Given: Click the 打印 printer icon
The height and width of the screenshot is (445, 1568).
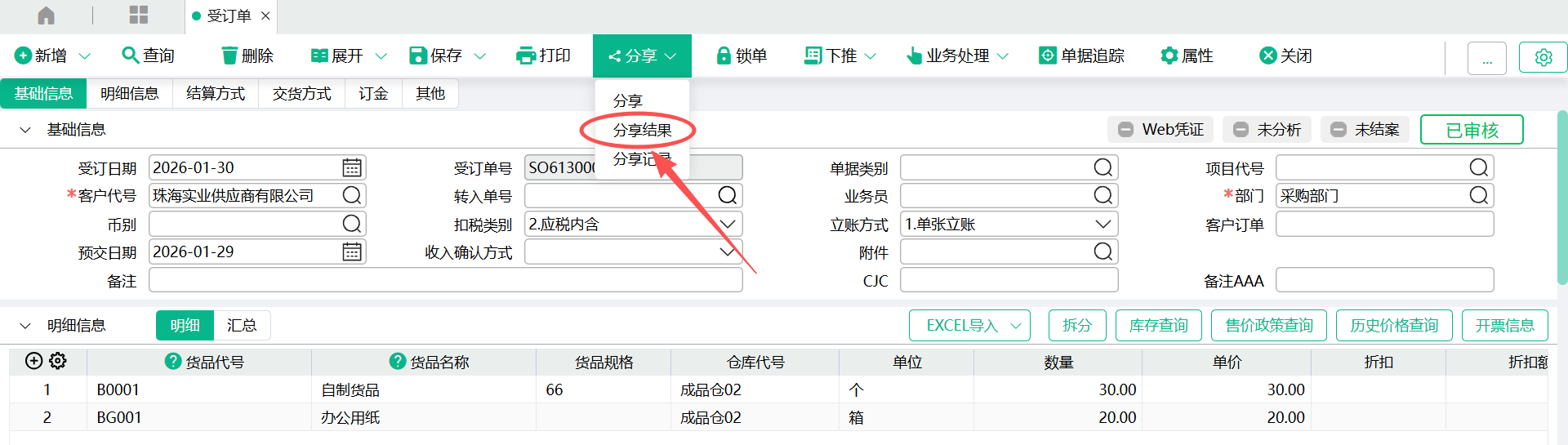Looking at the screenshot, I should pyautogui.click(x=526, y=56).
